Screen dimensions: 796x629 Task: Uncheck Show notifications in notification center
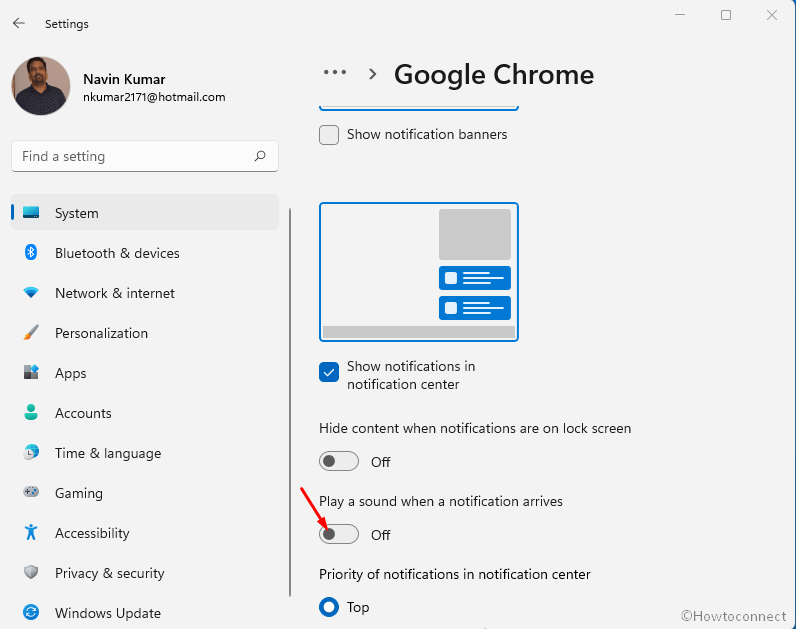tap(329, 372)
